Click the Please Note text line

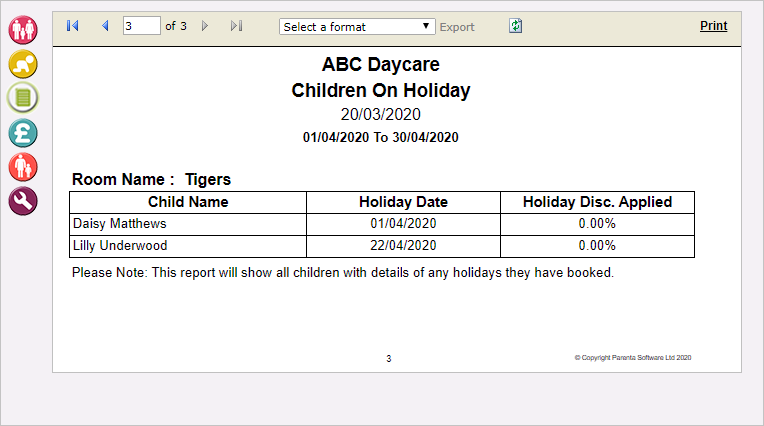click(343, 272)
